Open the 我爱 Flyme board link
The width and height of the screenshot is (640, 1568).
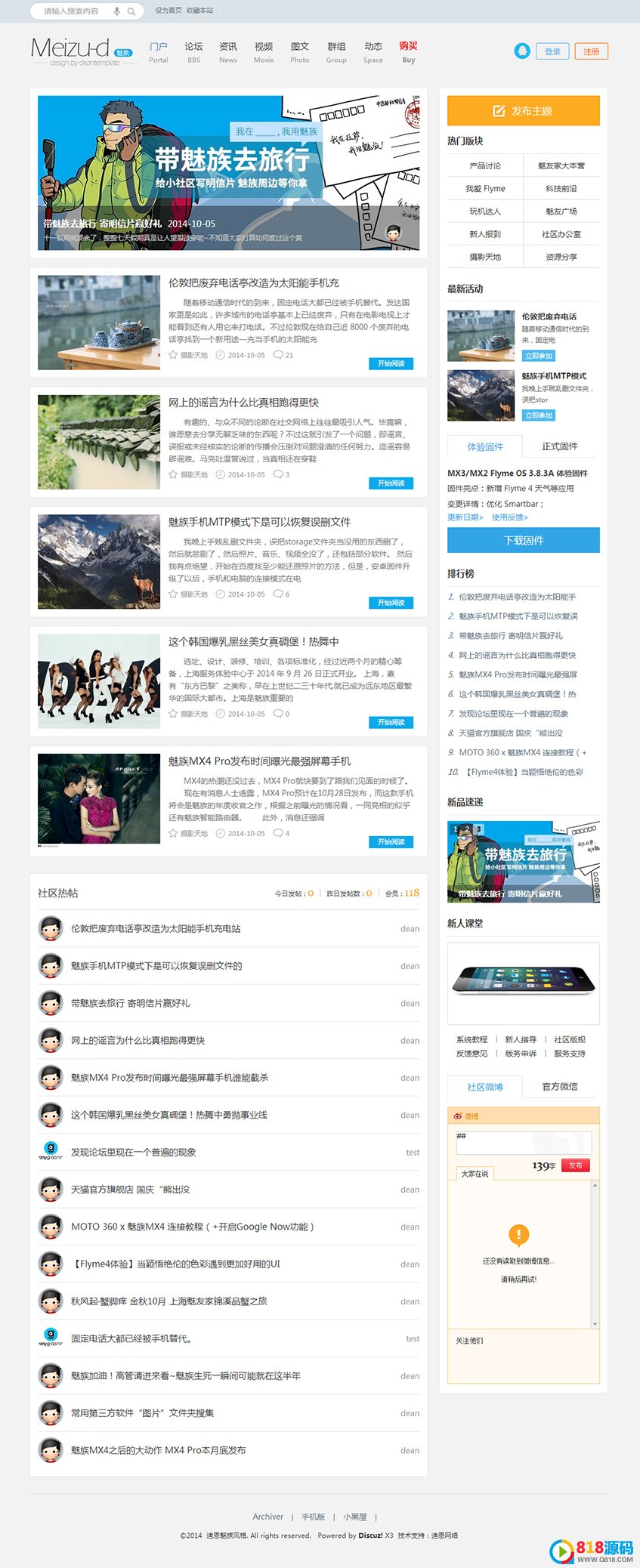coord(485,189)
